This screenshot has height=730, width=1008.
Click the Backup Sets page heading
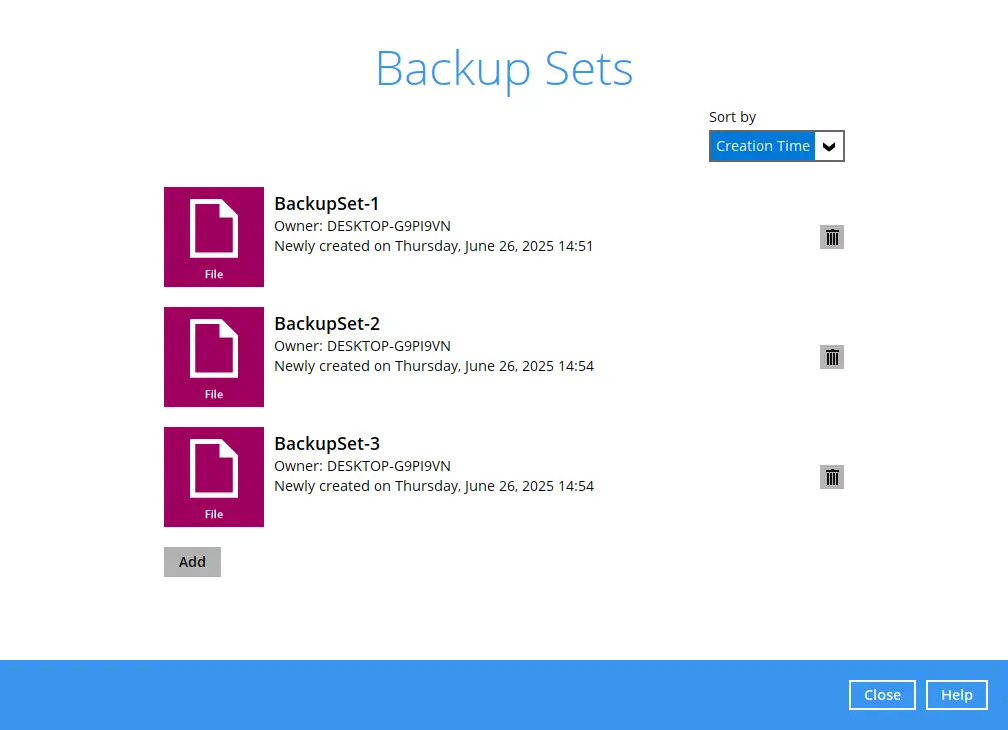504,68
